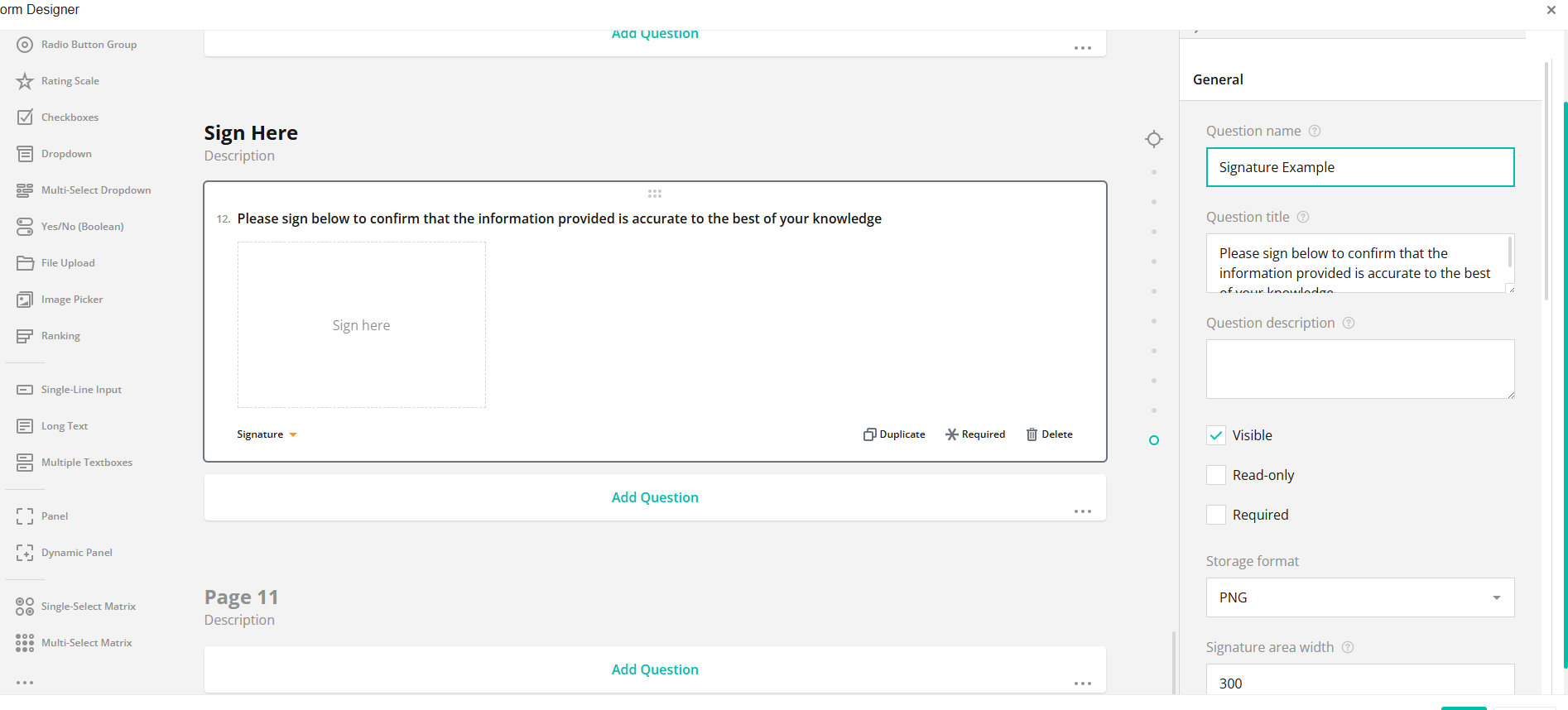
Task: Open the Signature question type dropdown
Action: coord(267,434)
